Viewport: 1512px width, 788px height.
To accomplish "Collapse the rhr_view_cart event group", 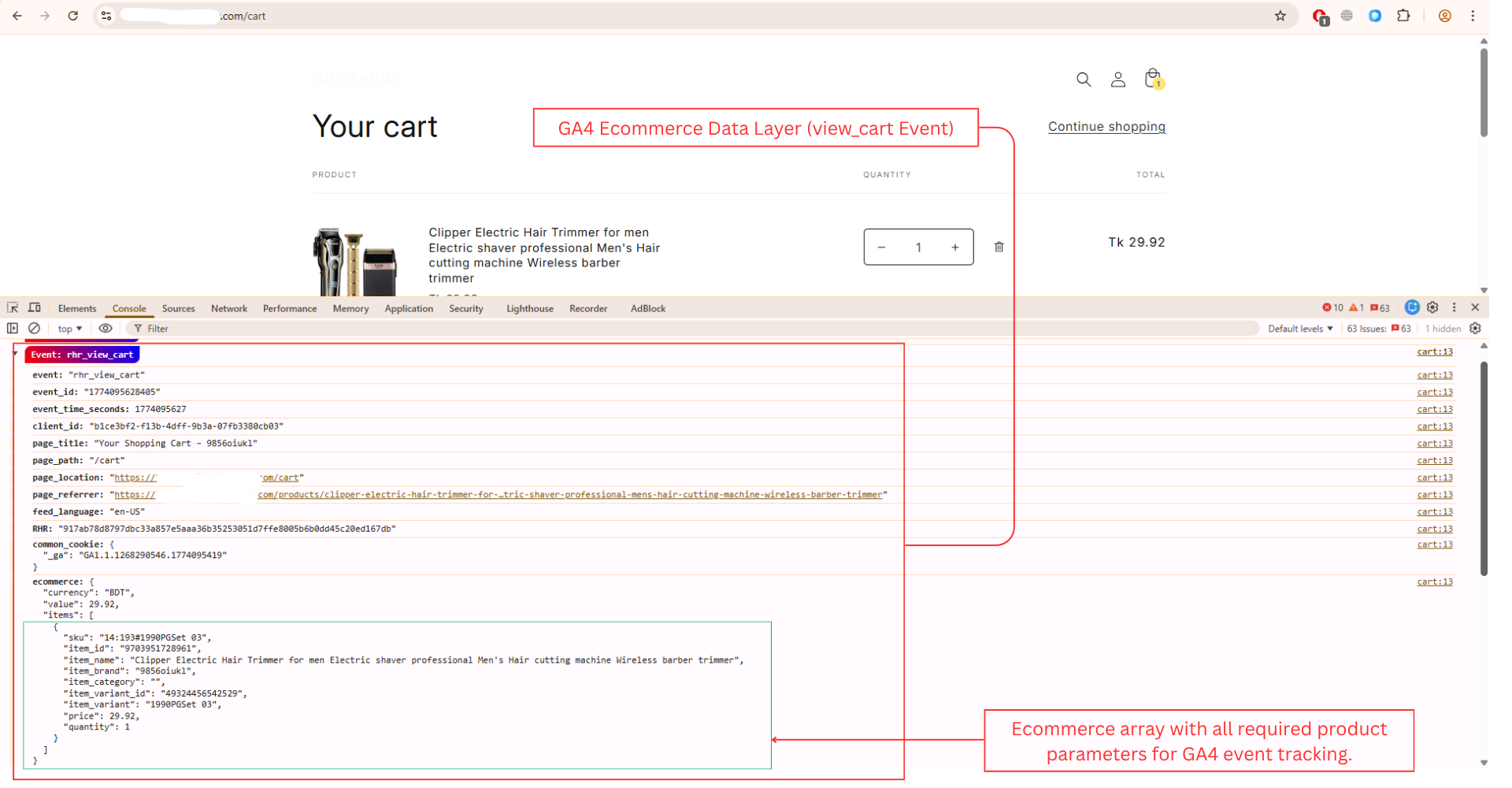I will [15, 354].
